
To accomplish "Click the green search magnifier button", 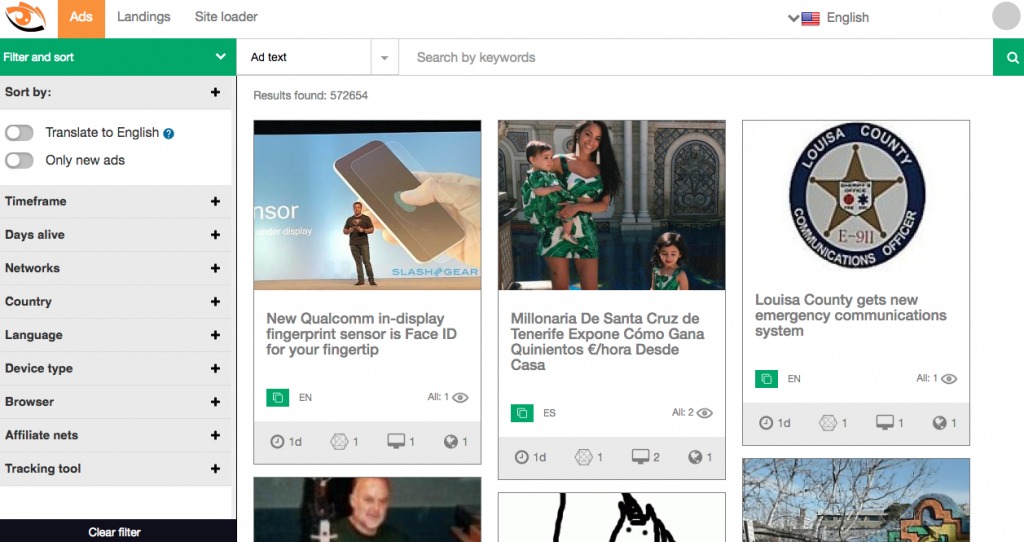I will click(x=1008, y=58).
